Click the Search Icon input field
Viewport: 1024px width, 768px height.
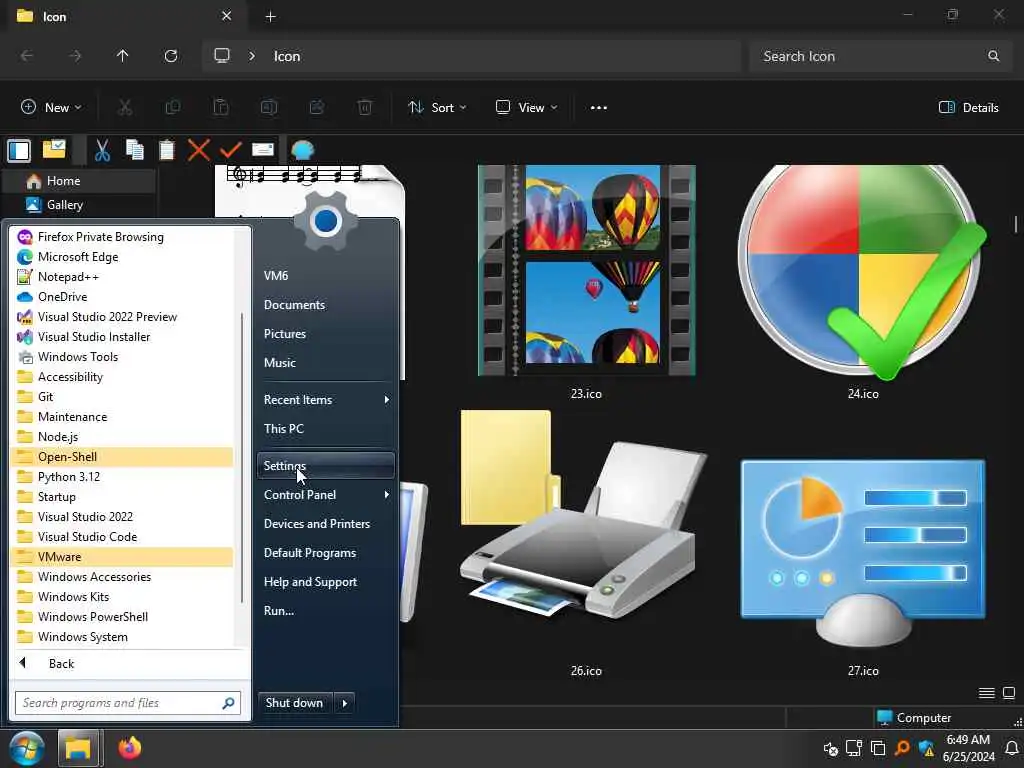coord(880,56)
